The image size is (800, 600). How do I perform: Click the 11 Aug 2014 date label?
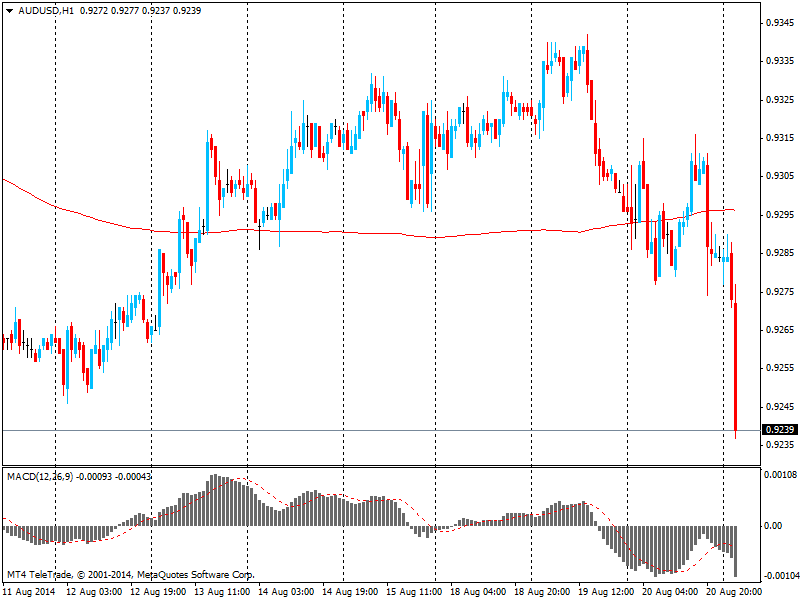[28, 592]
